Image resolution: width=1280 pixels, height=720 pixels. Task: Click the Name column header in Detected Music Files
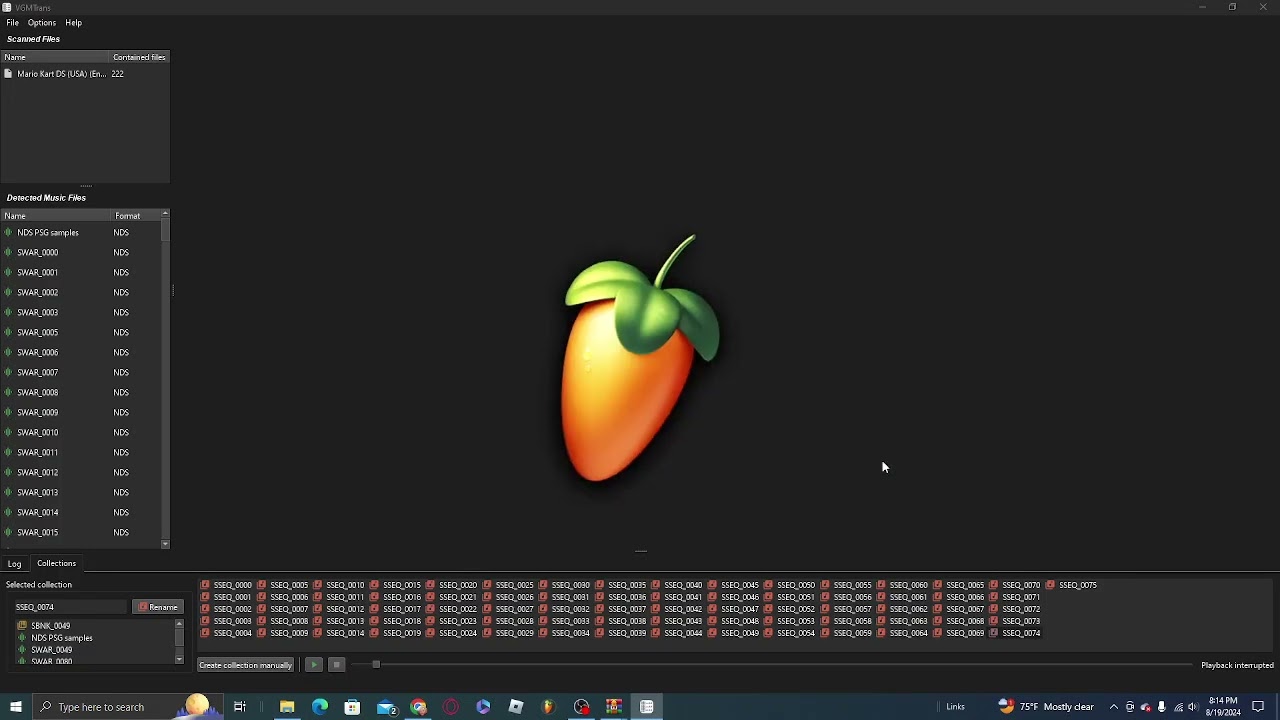[x=56, y=216]
